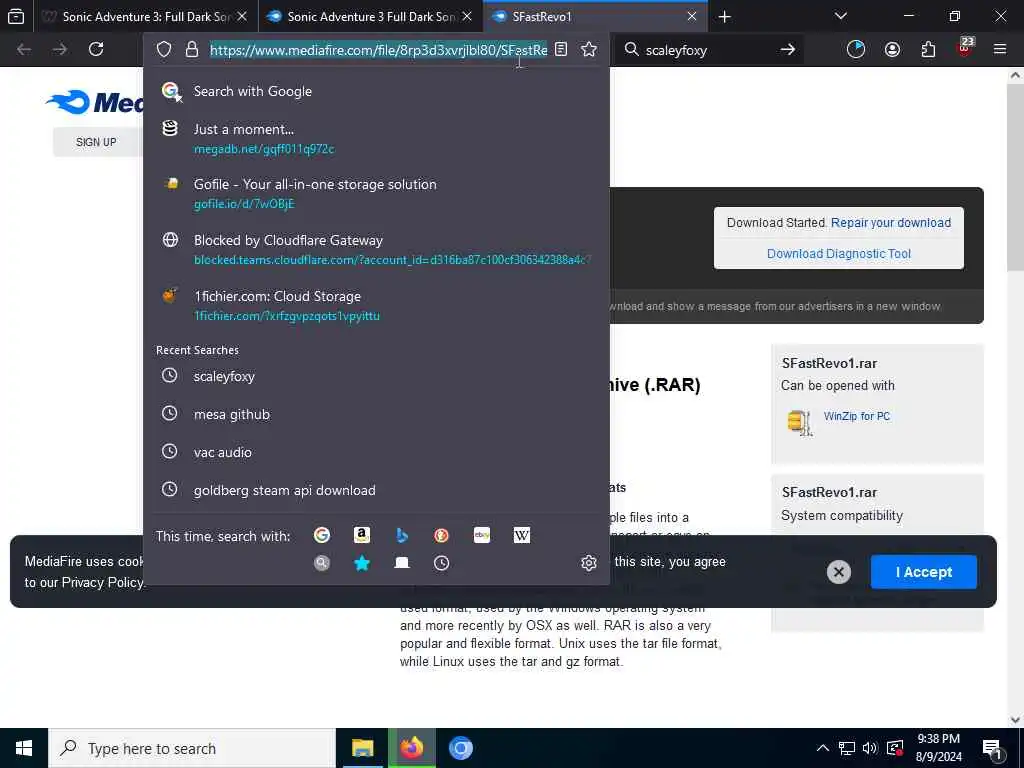
Task: Search this time with DuckDuckGo icon
Action: [x=441, y=536]
